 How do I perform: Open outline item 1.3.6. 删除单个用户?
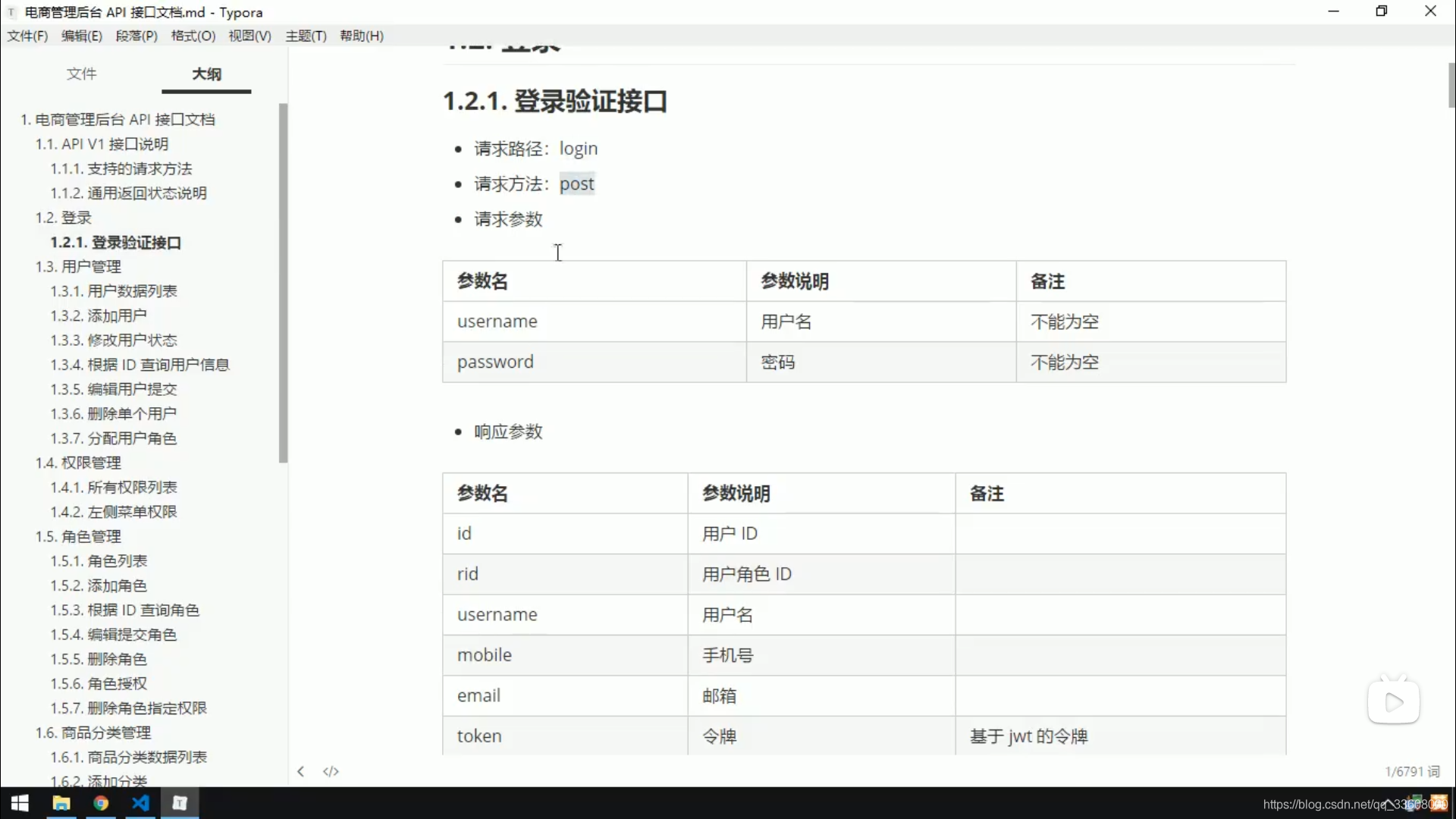(x=114, y=413)
